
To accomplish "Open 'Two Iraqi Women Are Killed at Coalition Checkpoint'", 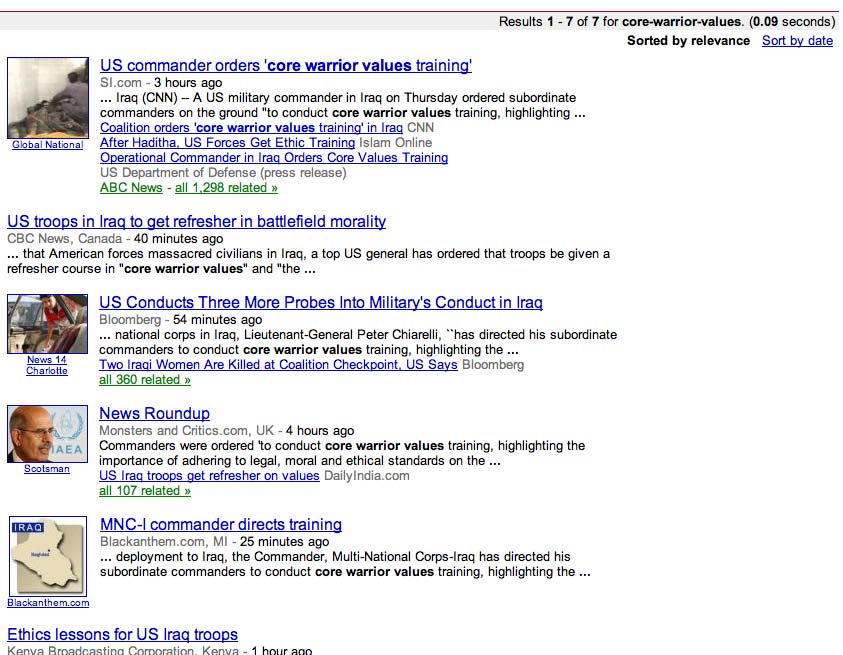I will 278,365.
